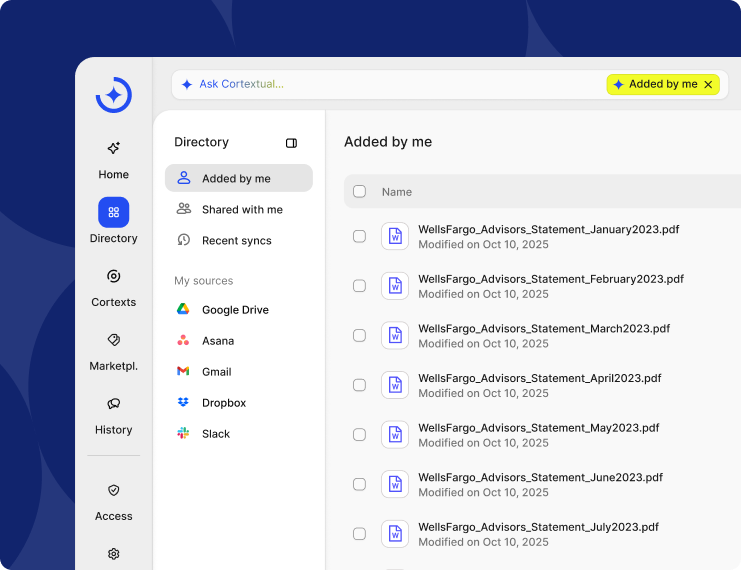Open WellsFargo_Advisors_Statement_March2023.pdf file
This screenshot has width=741, height=570.
pos(543,329)
